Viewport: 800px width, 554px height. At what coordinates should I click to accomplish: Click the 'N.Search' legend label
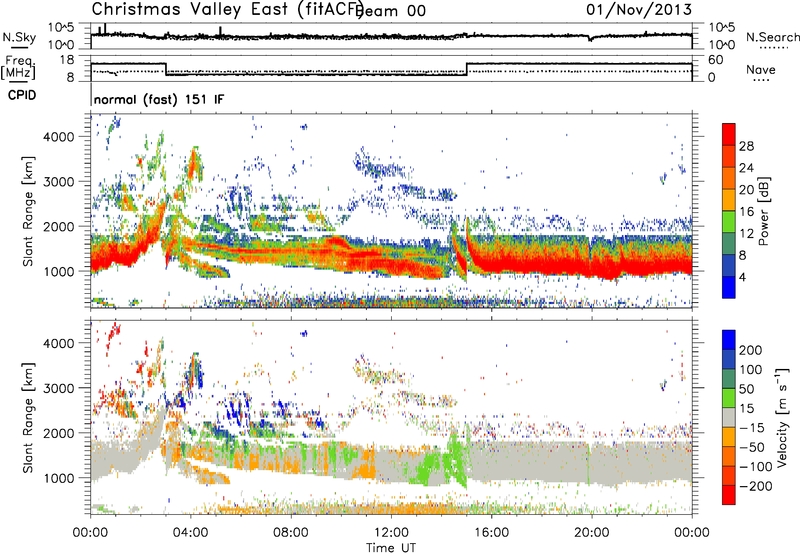pos(772,37)
